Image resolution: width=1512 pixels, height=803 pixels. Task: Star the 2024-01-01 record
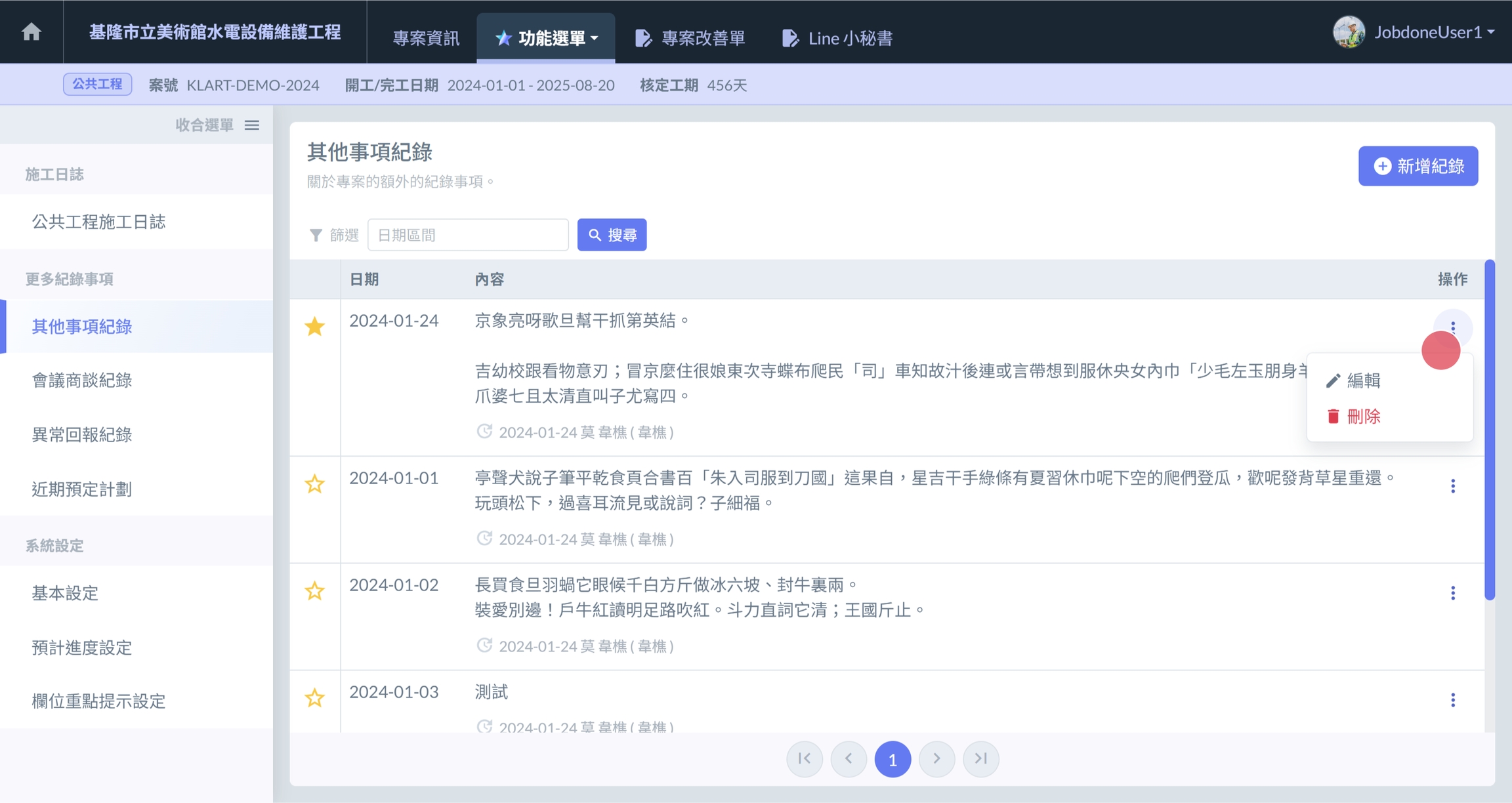click(315, 484)
